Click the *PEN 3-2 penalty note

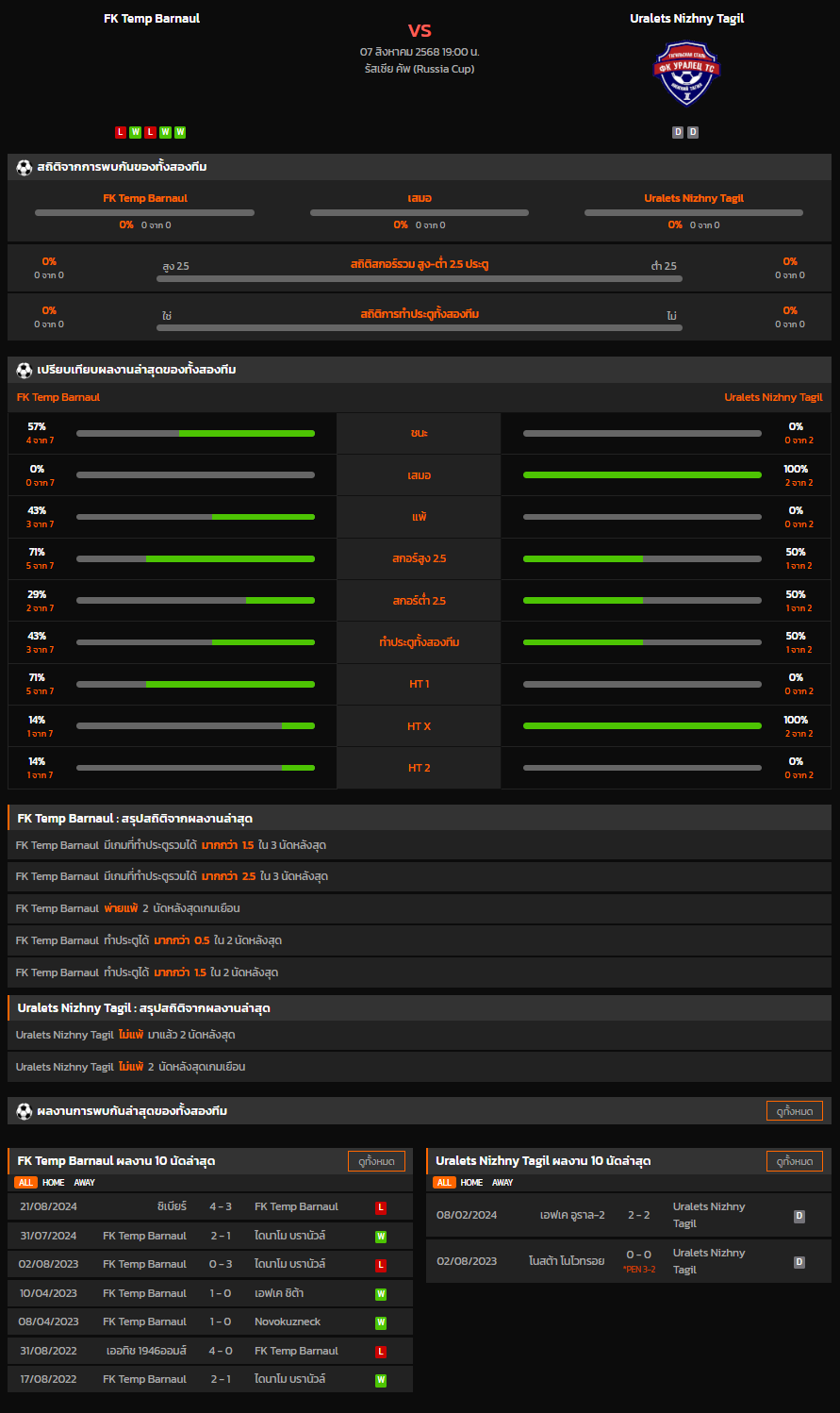pyautogui.click(x=639, y=1270)
